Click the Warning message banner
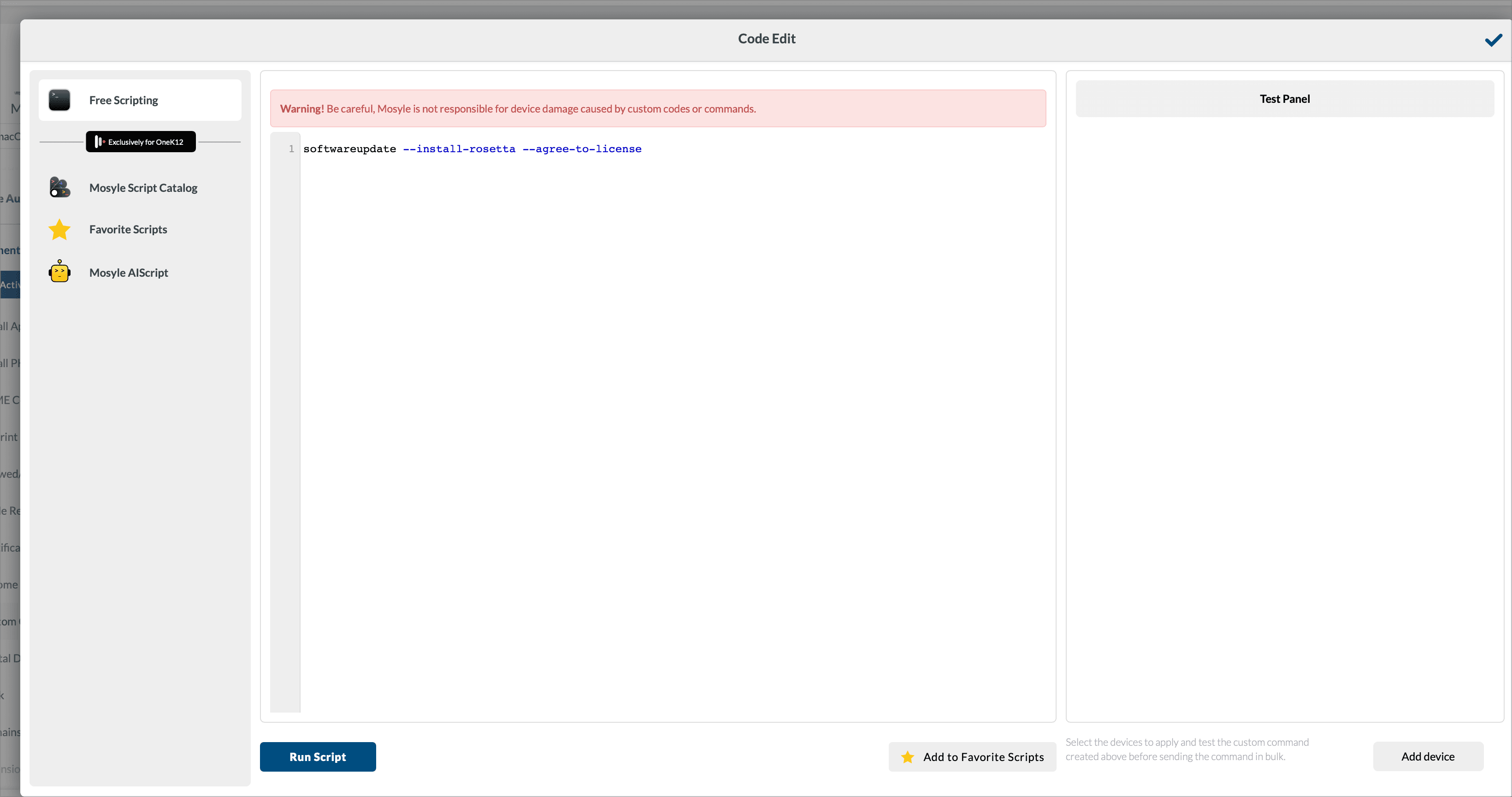 point(657,109)
